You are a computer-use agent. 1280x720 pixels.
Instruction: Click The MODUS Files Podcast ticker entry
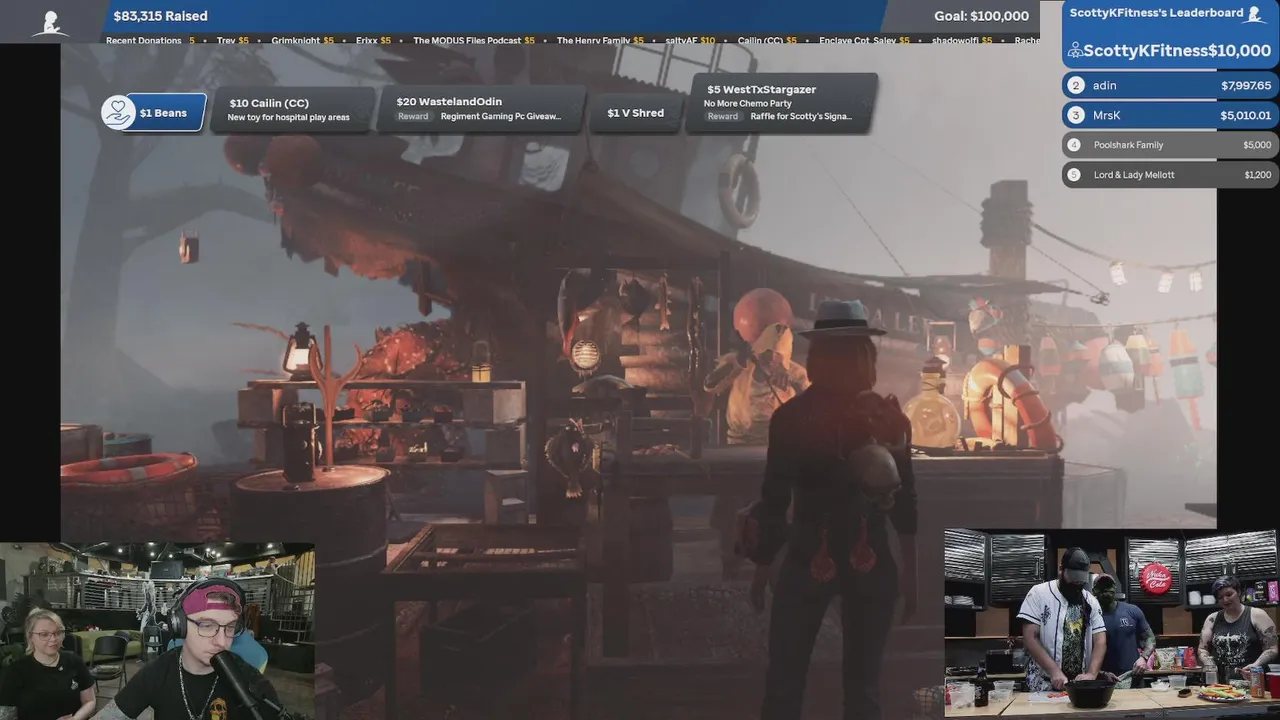tap(474, 41)
